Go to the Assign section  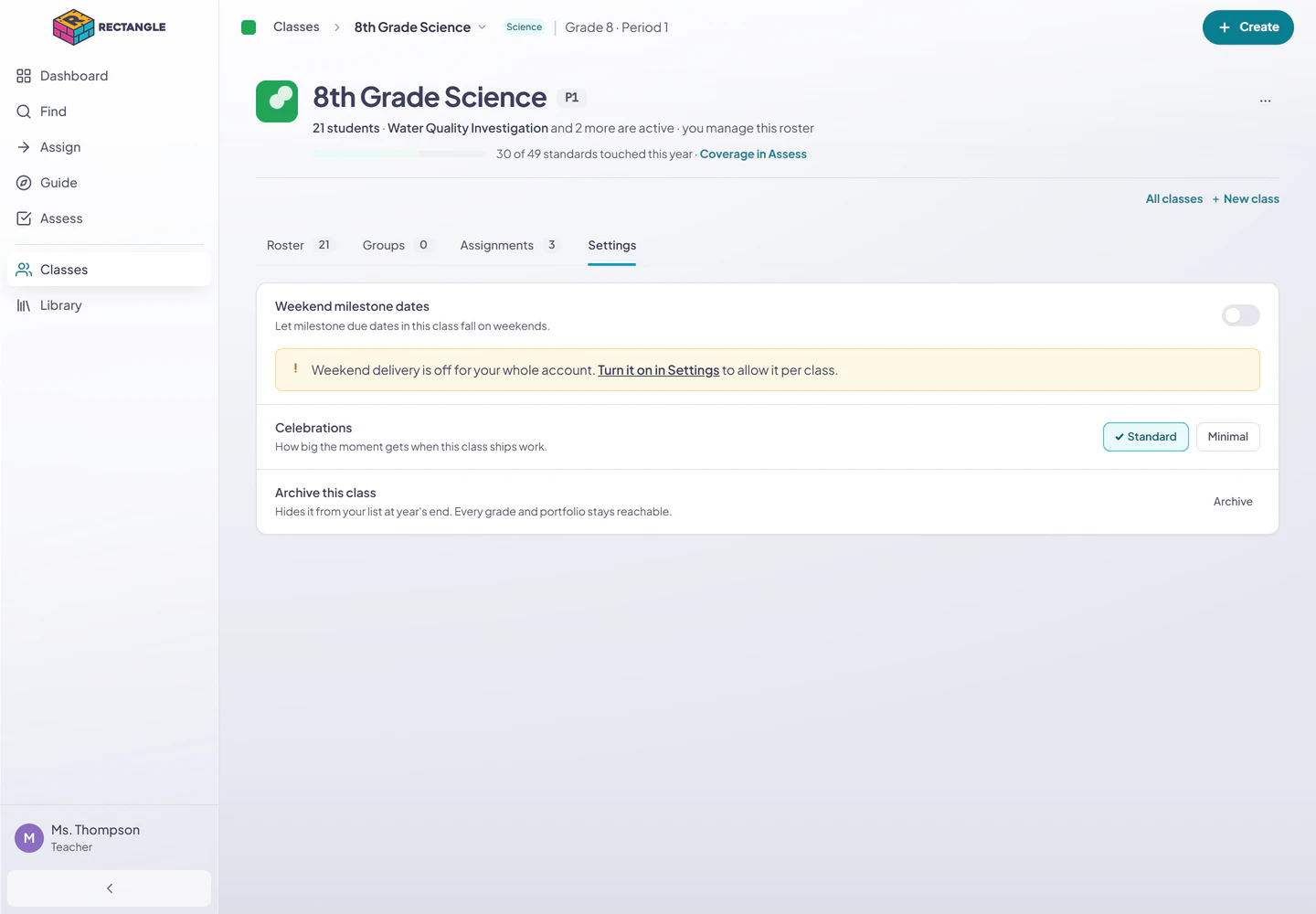(109, 147)
